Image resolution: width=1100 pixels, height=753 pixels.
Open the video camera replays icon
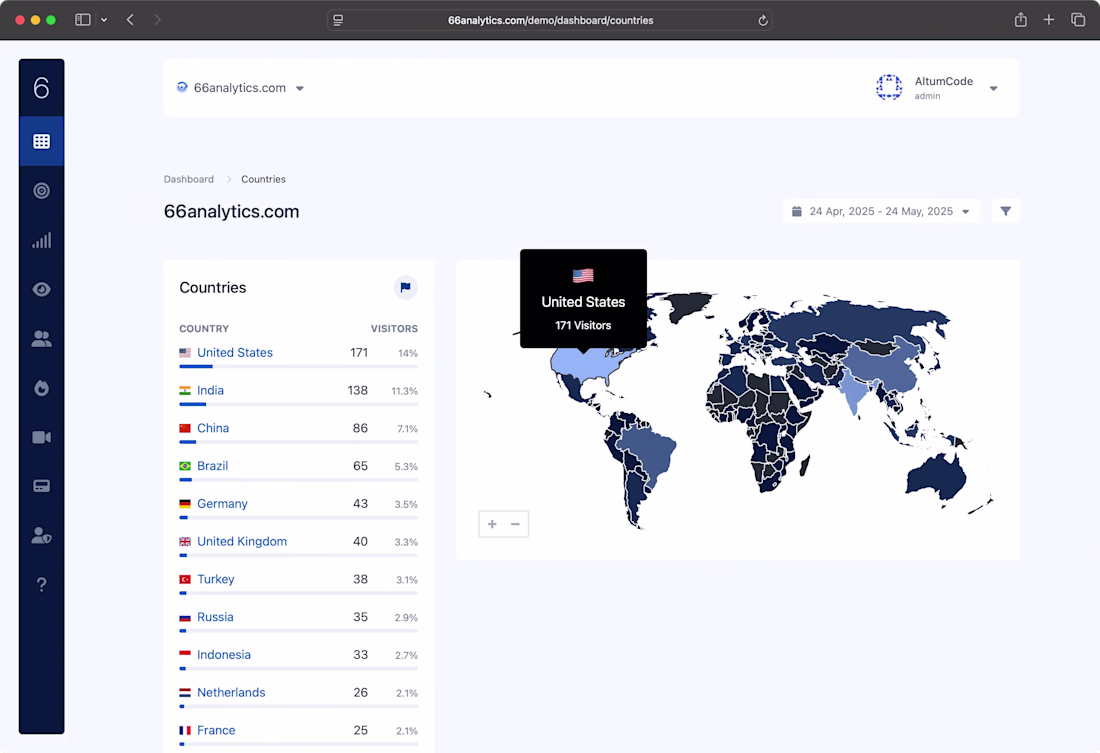point(41,437)
